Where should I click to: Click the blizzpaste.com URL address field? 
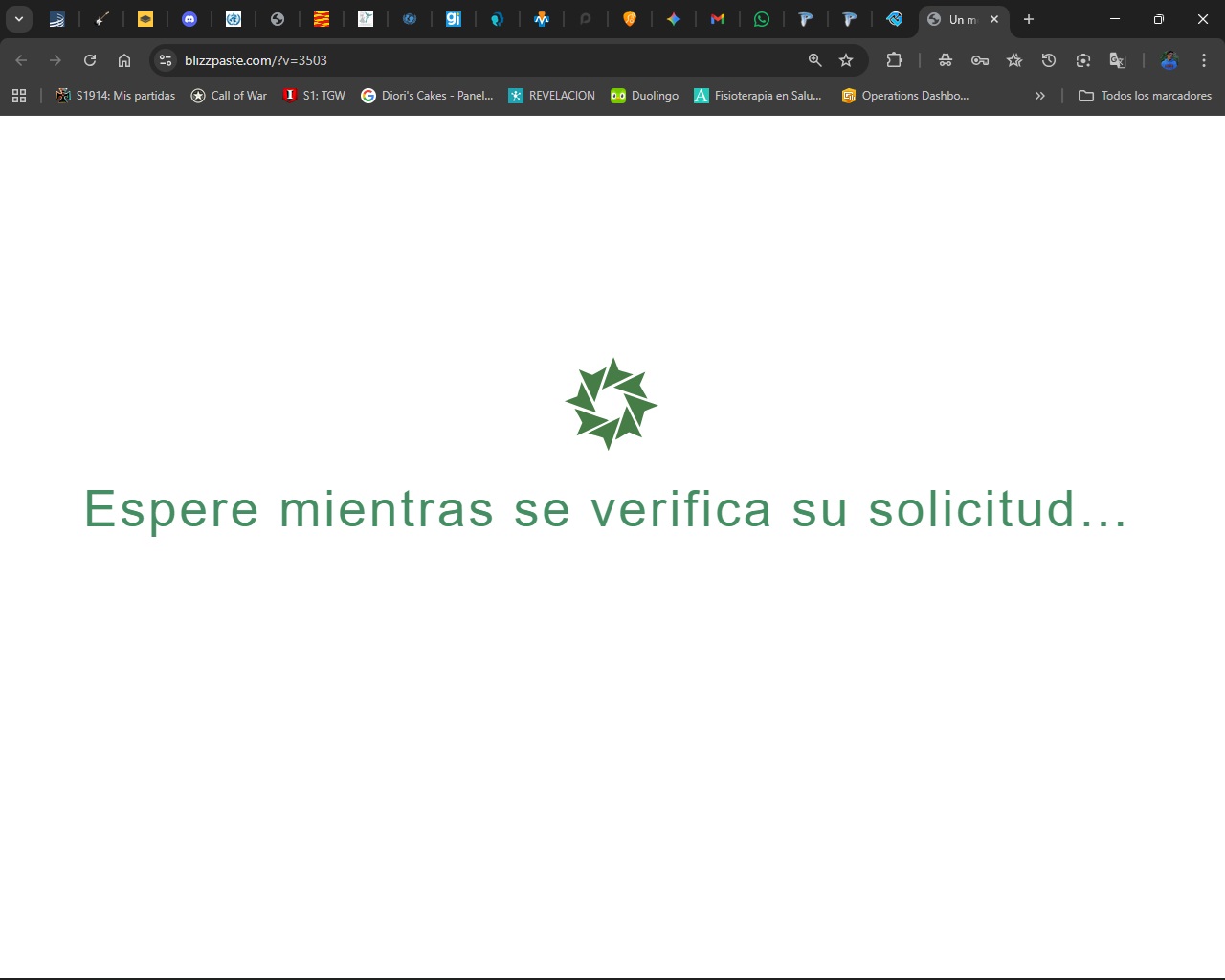[x=479, y=60]
